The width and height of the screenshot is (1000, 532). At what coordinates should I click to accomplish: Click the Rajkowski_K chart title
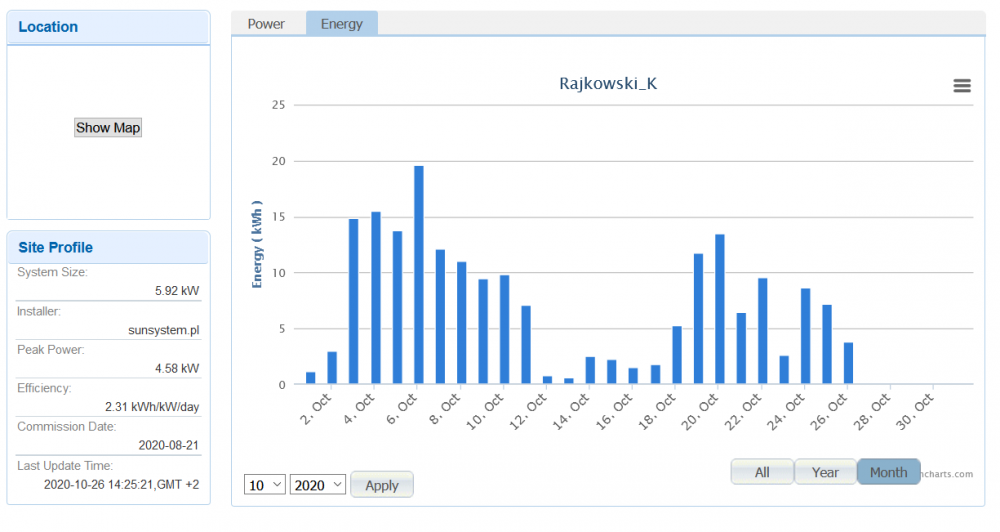(608, 84)
